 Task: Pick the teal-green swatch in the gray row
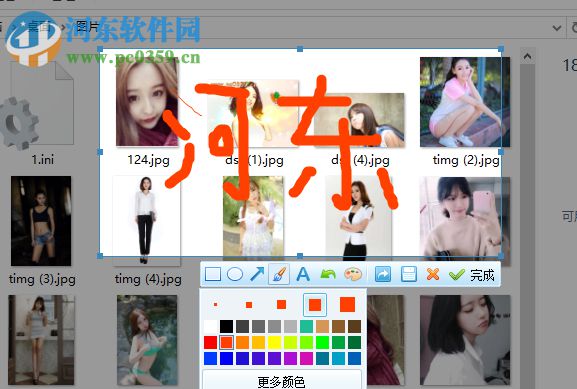point(306,326)
